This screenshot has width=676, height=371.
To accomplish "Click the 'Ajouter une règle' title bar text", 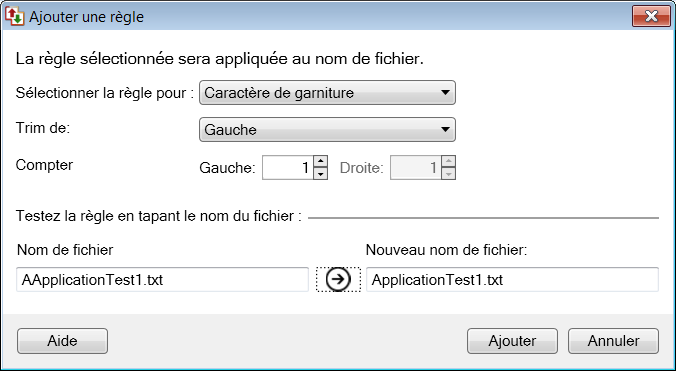I will [86, 17].
